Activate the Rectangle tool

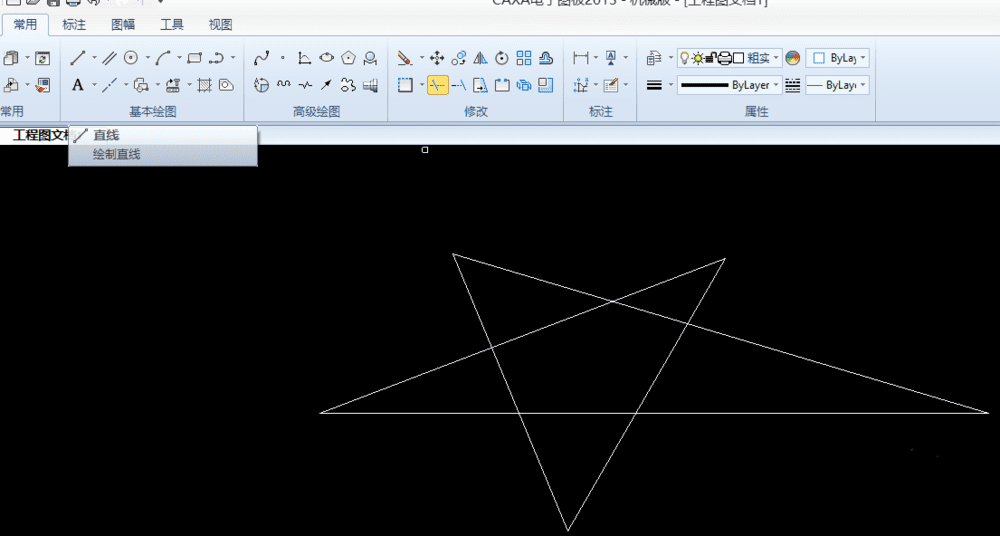(195, 58)
